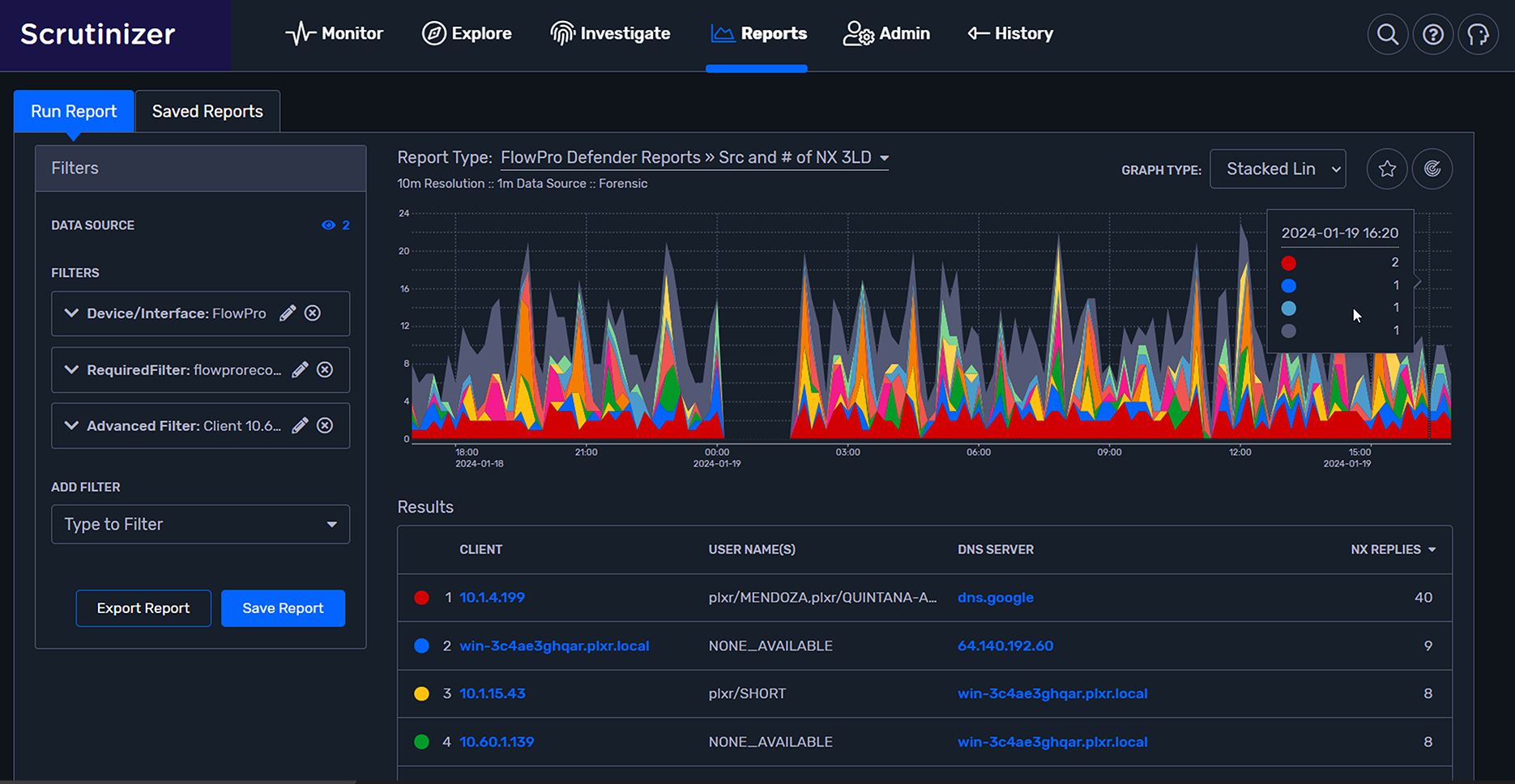Viewport: 1515px width, 784px height.
Task: Toggle visibility of the Data Source with the eye icon
Action: coord(327,225)
